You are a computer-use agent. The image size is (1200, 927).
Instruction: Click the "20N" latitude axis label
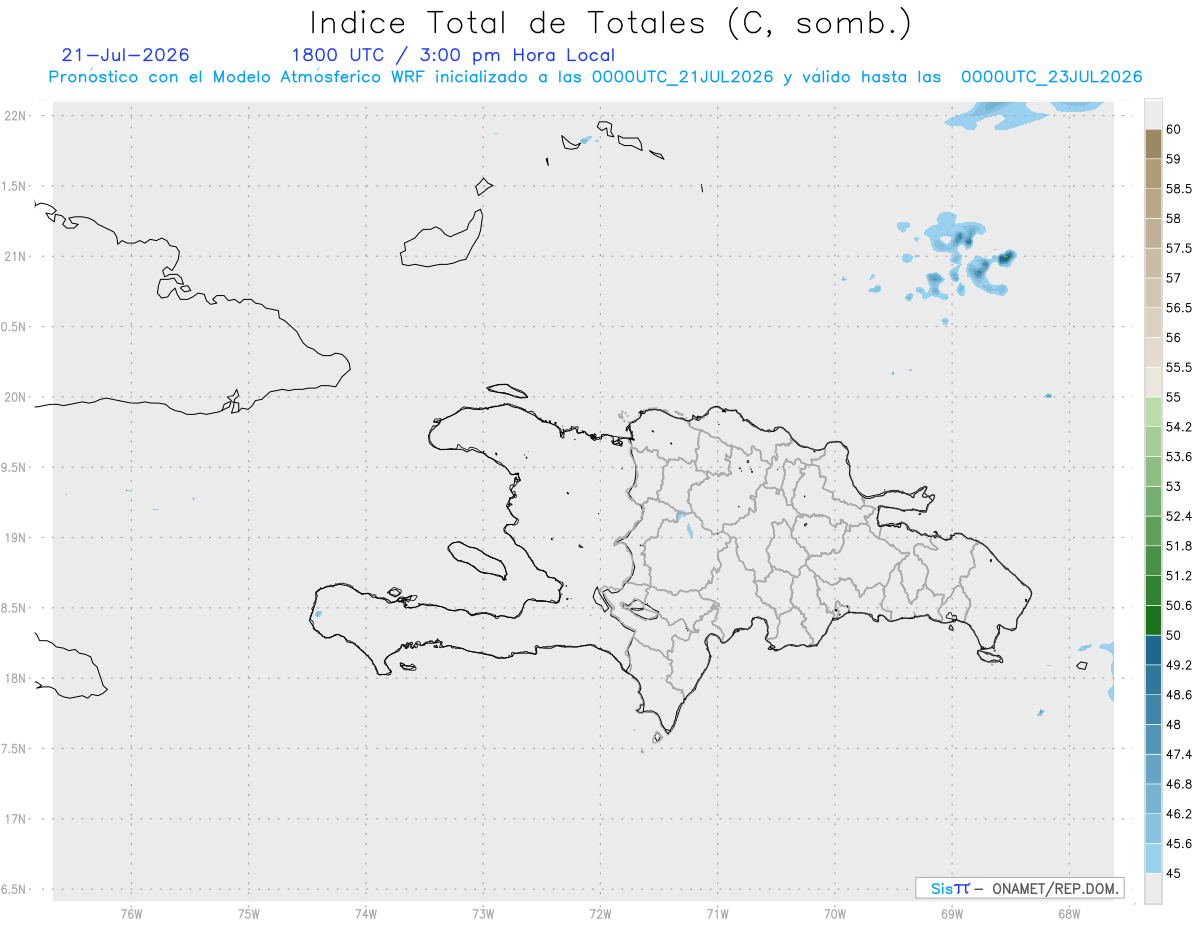click(15, 397)
